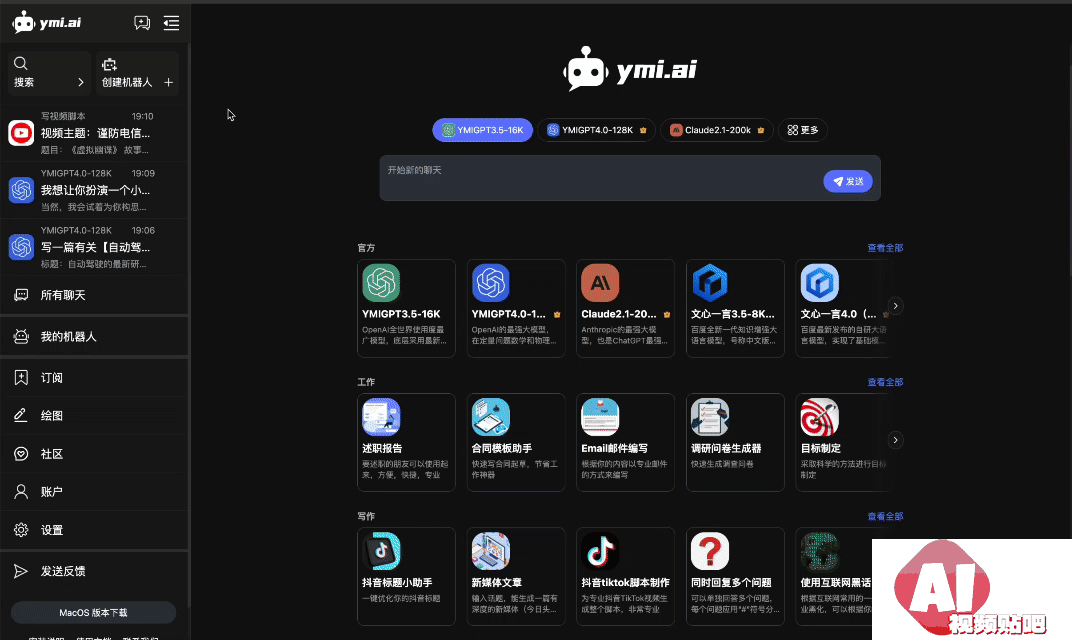Open the YMIGPT3.5-16K card in 官方 list
Screen dimensions: 1072x640
pos(406,308)
